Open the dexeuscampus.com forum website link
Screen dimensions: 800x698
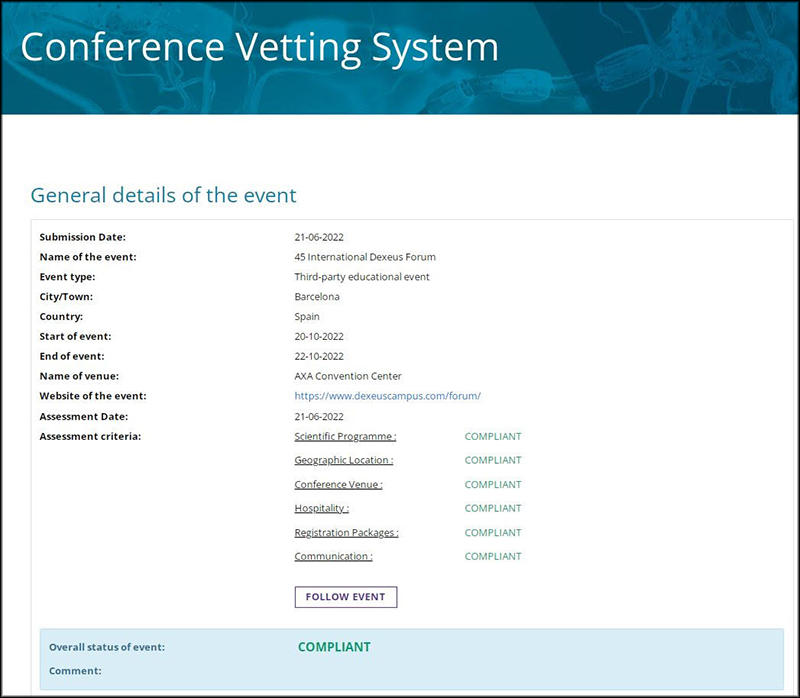387,396
